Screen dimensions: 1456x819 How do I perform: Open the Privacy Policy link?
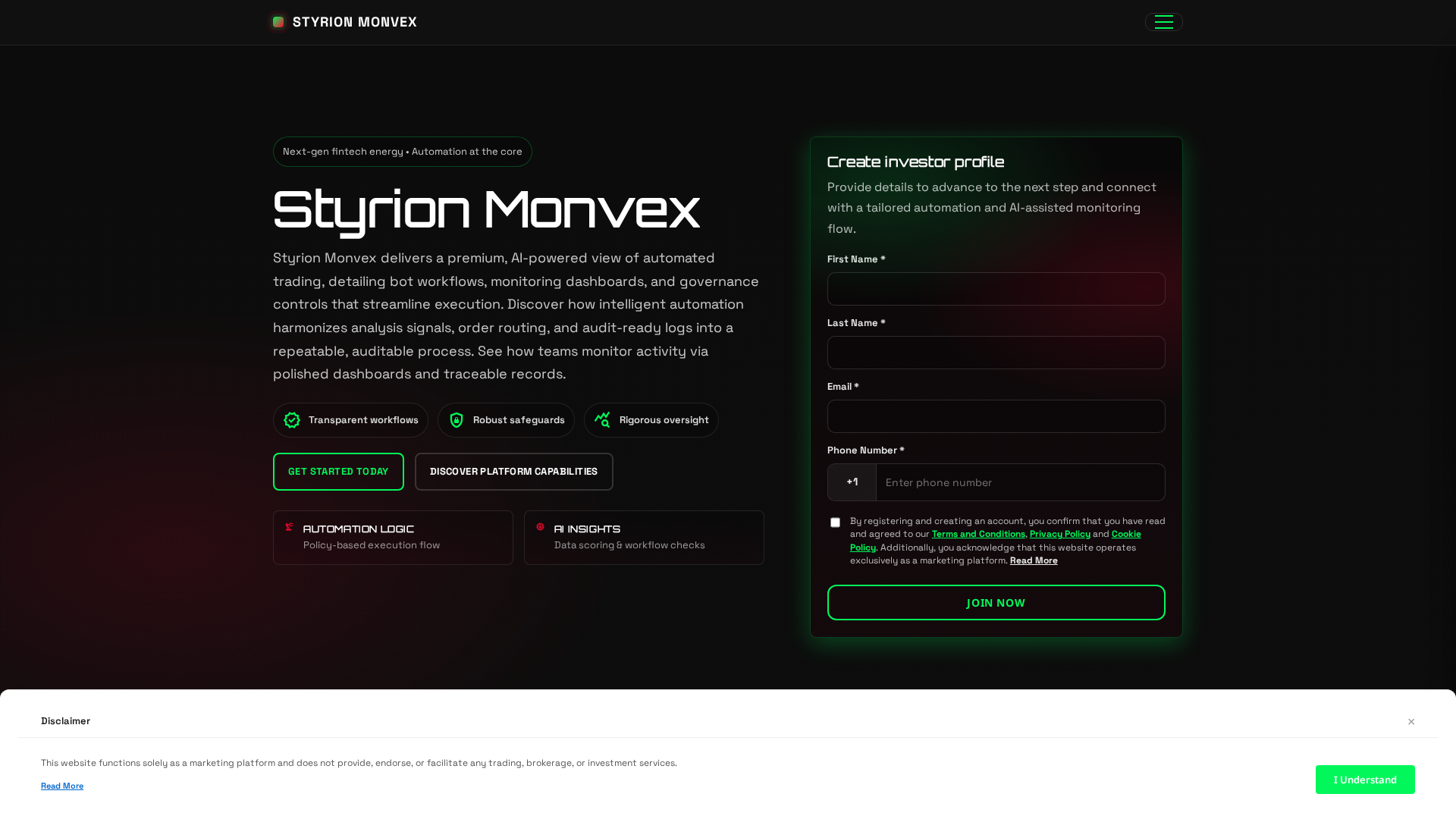(x=1059, y=534)
